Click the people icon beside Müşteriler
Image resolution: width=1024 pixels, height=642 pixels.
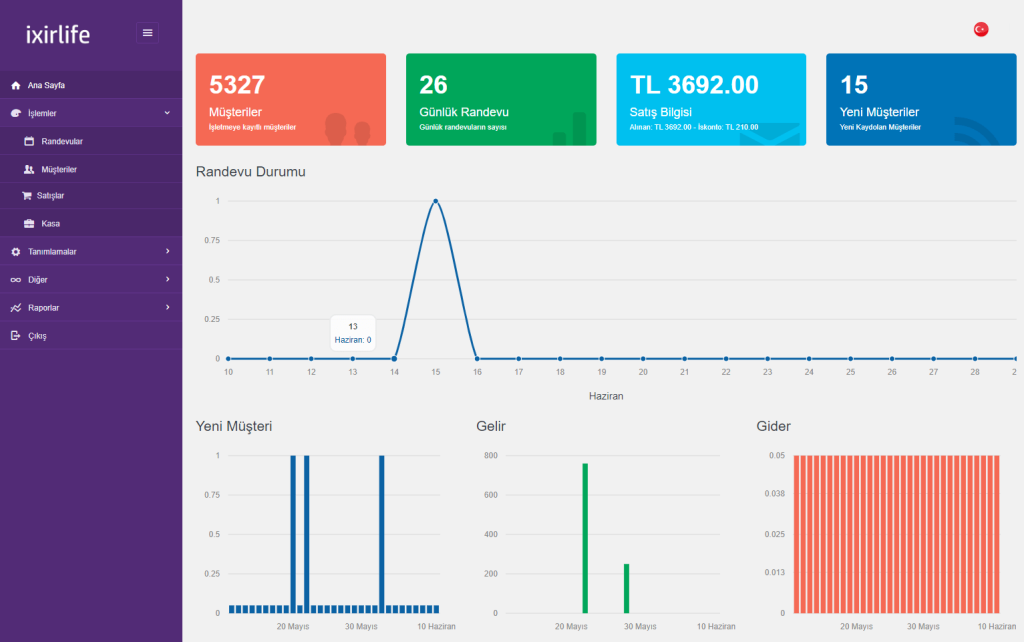(x=29, y=169)
